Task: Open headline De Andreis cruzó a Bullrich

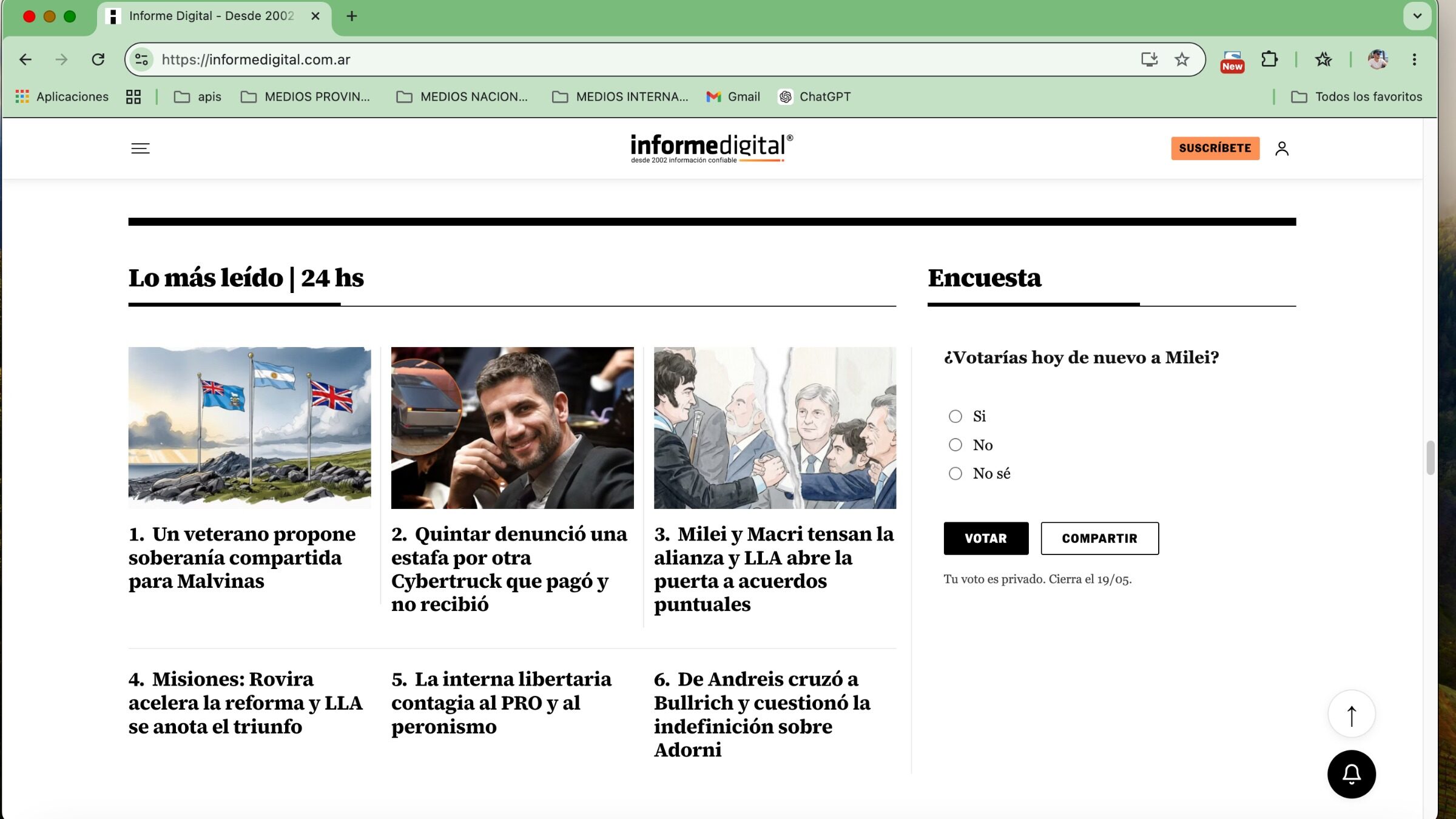Action: [763, 714]
